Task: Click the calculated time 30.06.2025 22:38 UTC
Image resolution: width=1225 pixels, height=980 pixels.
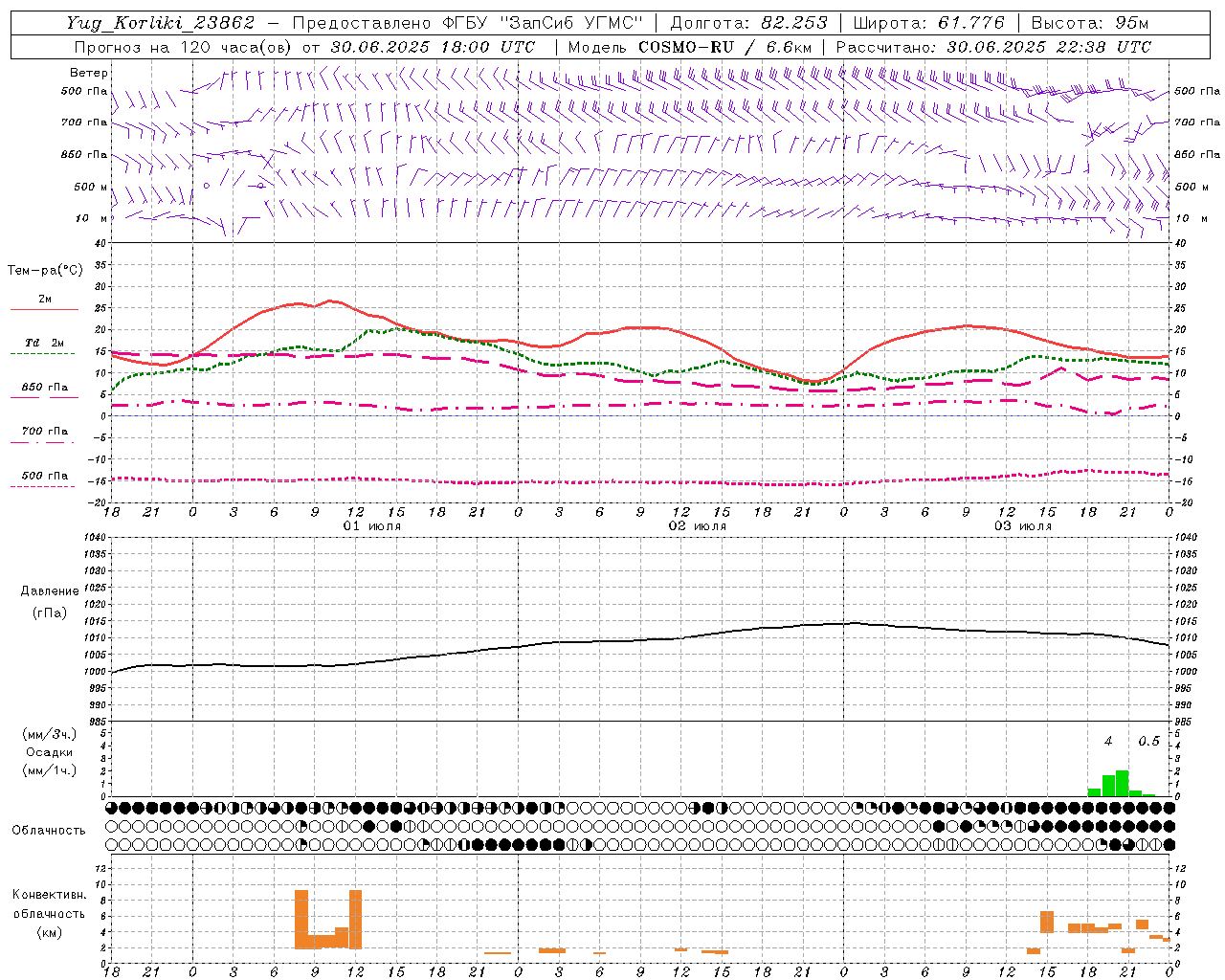Action: (1050, 47)
